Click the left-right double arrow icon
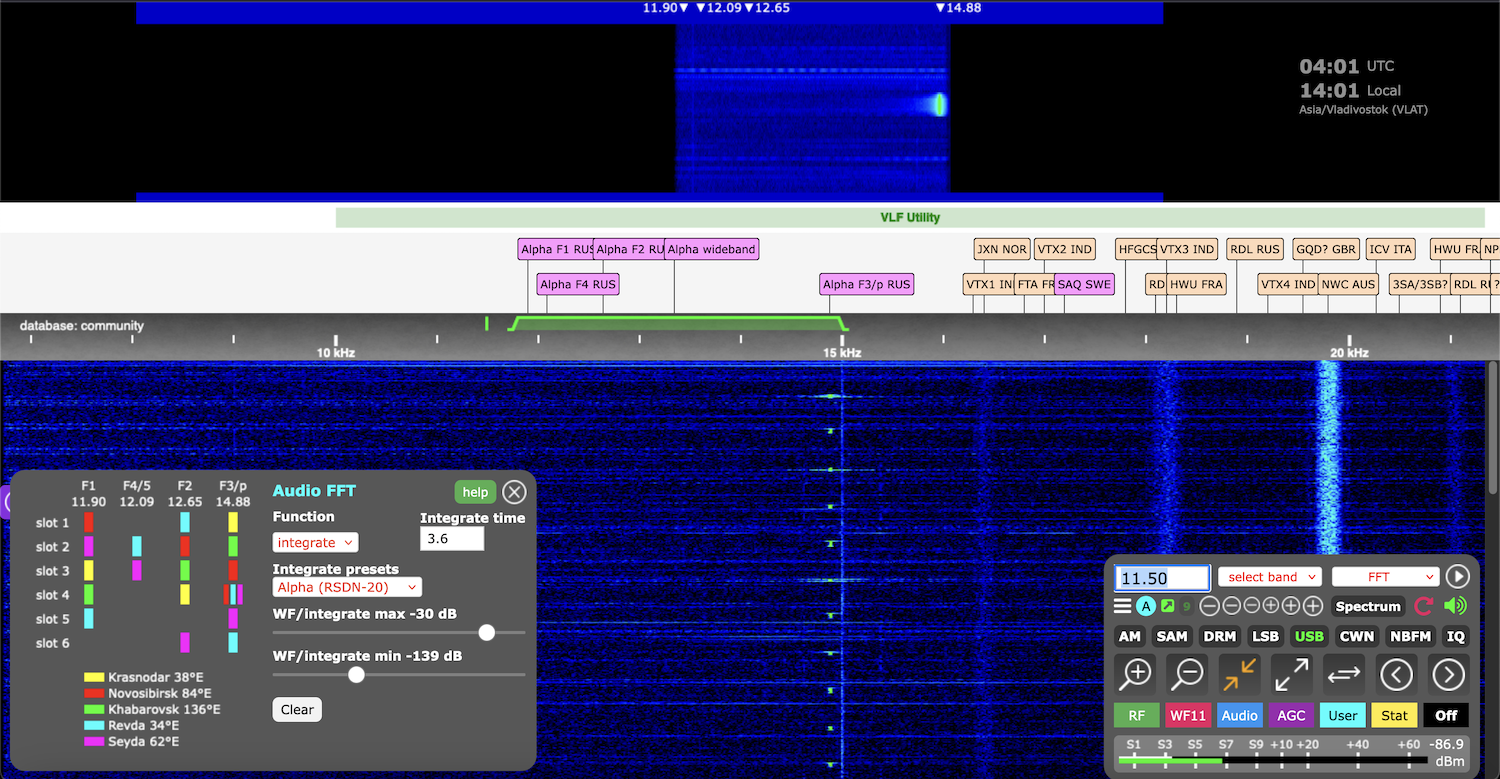 tap(1344, 674)
